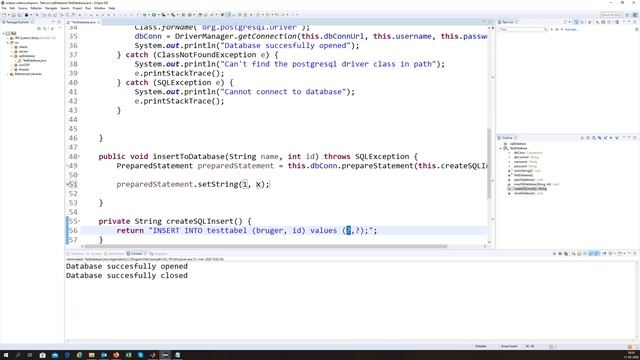Image resolution: width=640 pixels, height=360 pixels.
Task: Click the New toolbar icon
Action: [4, 15]
